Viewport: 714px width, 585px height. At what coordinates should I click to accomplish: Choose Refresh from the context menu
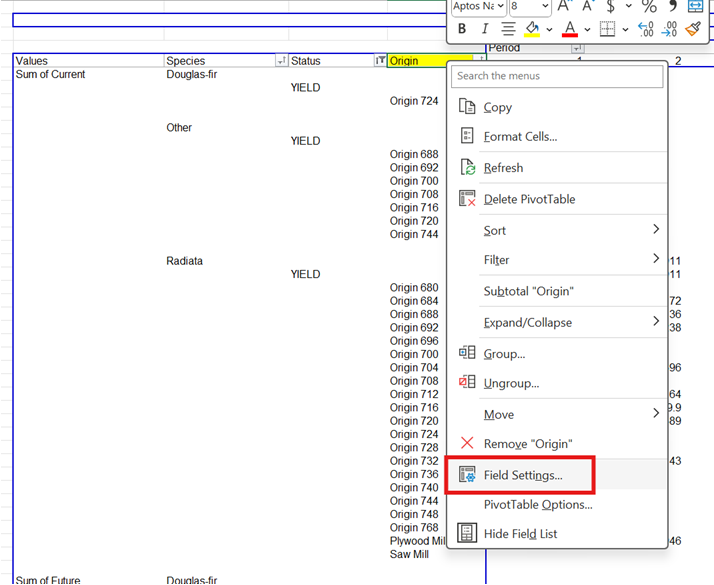click(x=557, y=168)
